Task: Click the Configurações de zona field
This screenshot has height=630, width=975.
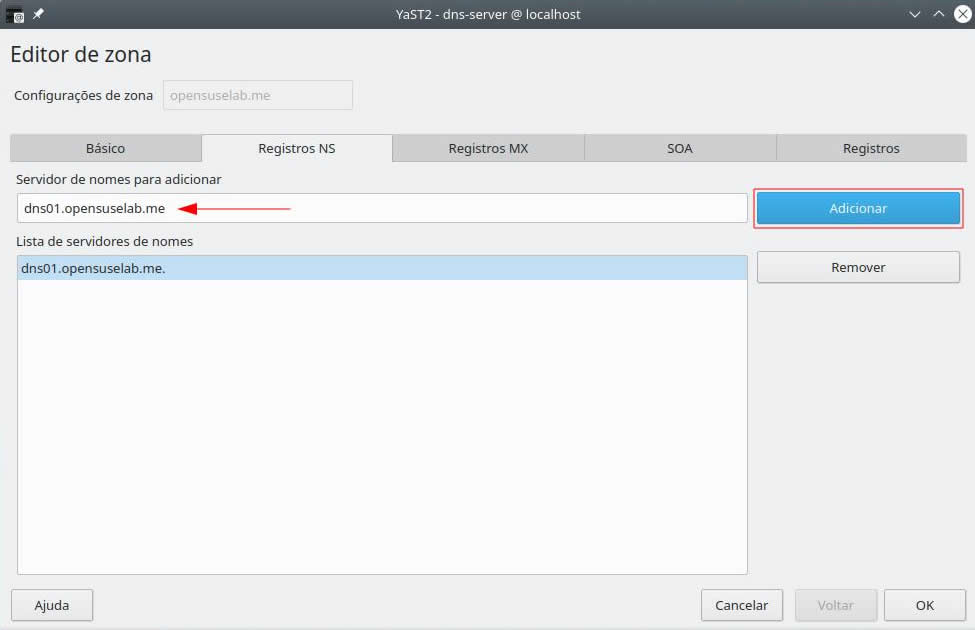Action: (x=257, y=96)
